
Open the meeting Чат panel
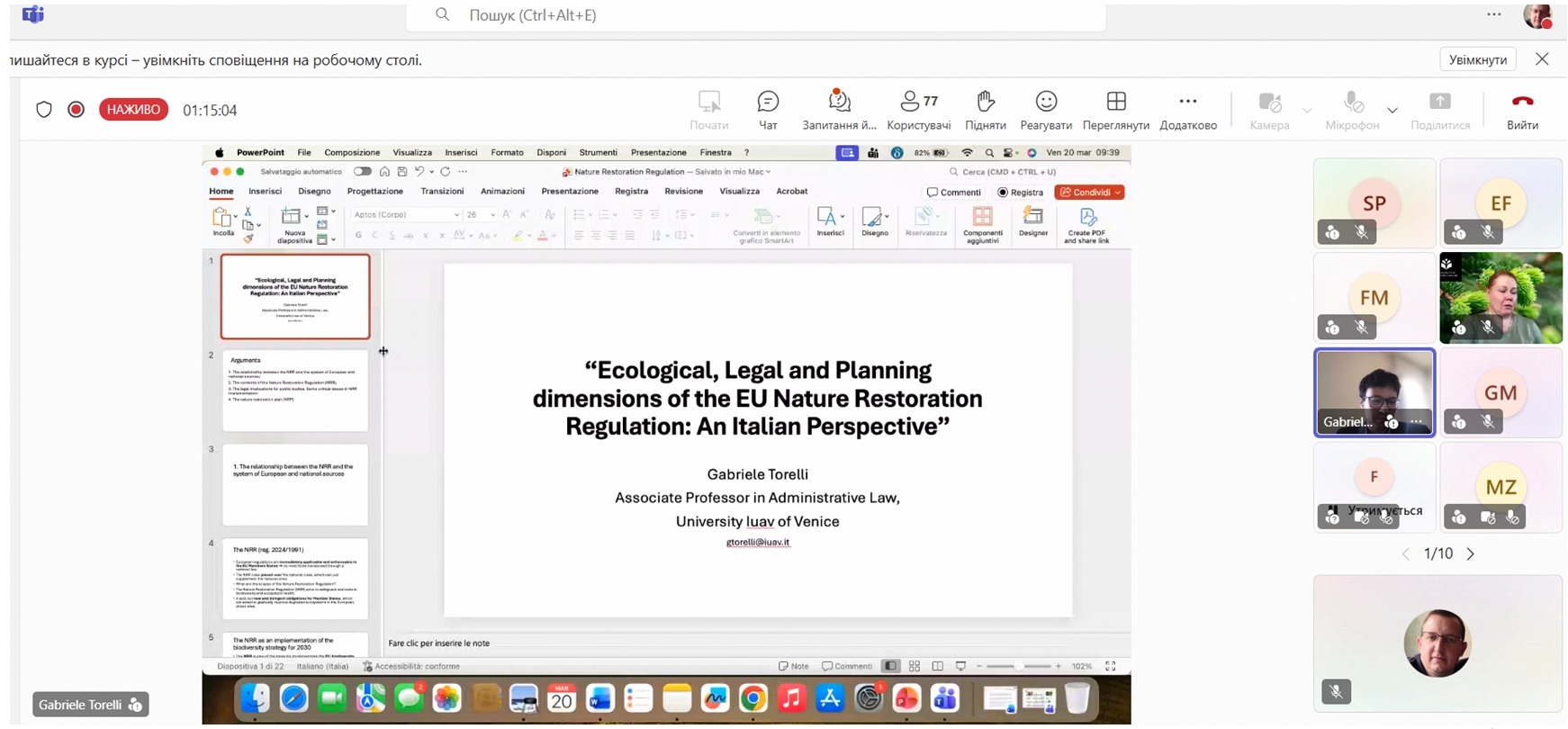(x=768, y=110)
